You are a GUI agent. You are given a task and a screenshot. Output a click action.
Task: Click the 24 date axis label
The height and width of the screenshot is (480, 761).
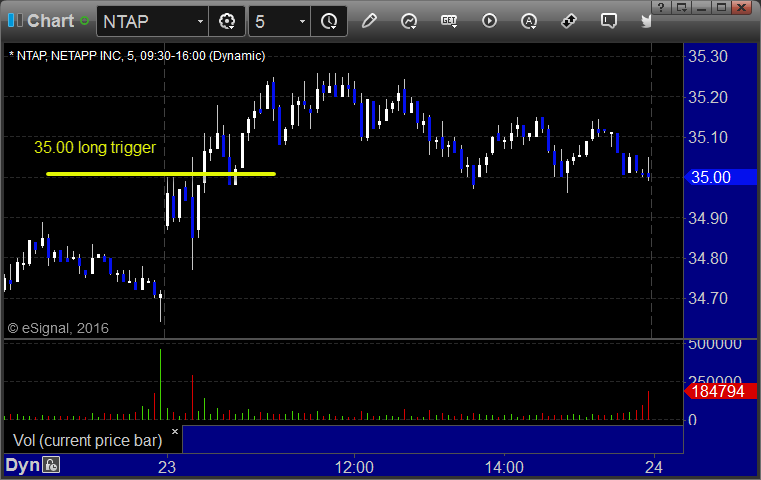654,467
